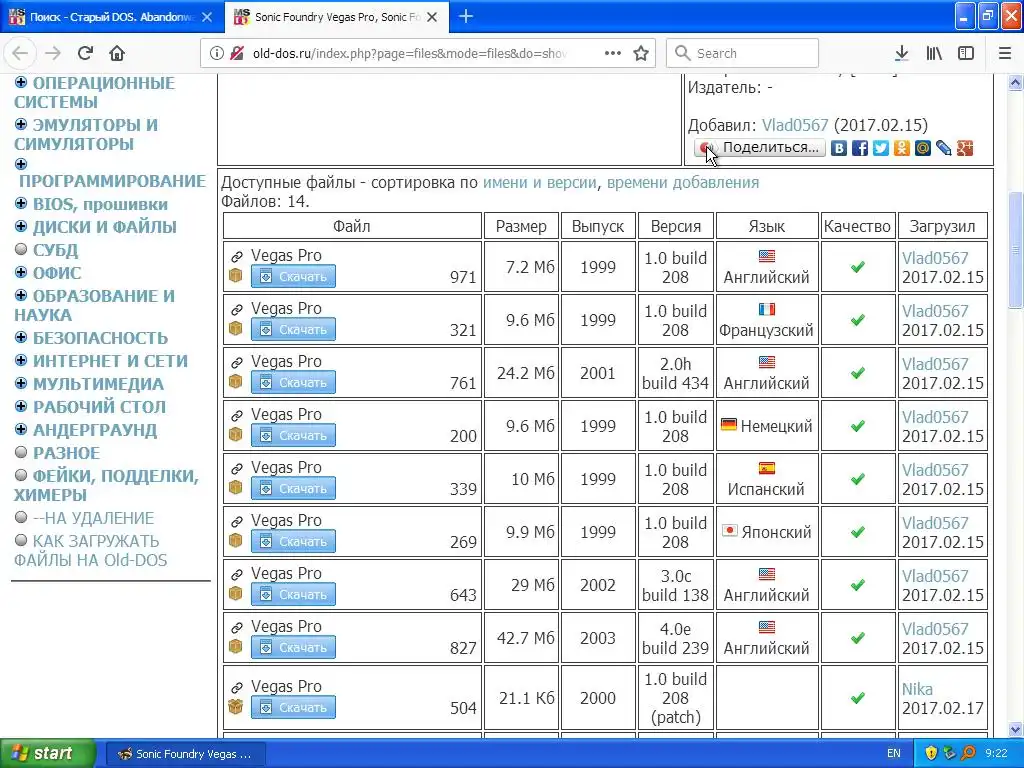
Task: Click the Поделиться... share button
Action: tap(760, 148)
